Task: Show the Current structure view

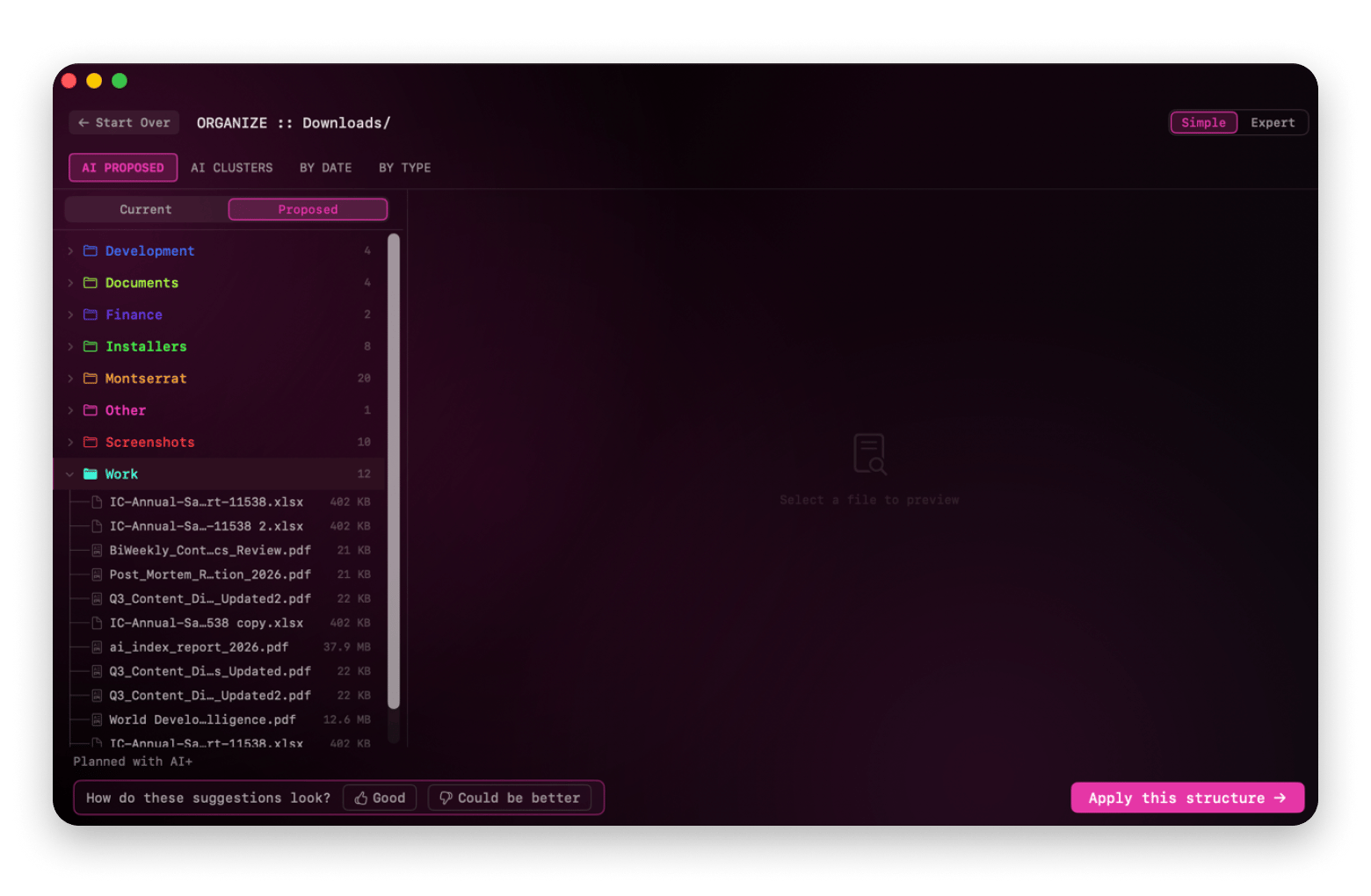Action: [x=146, y=209]
